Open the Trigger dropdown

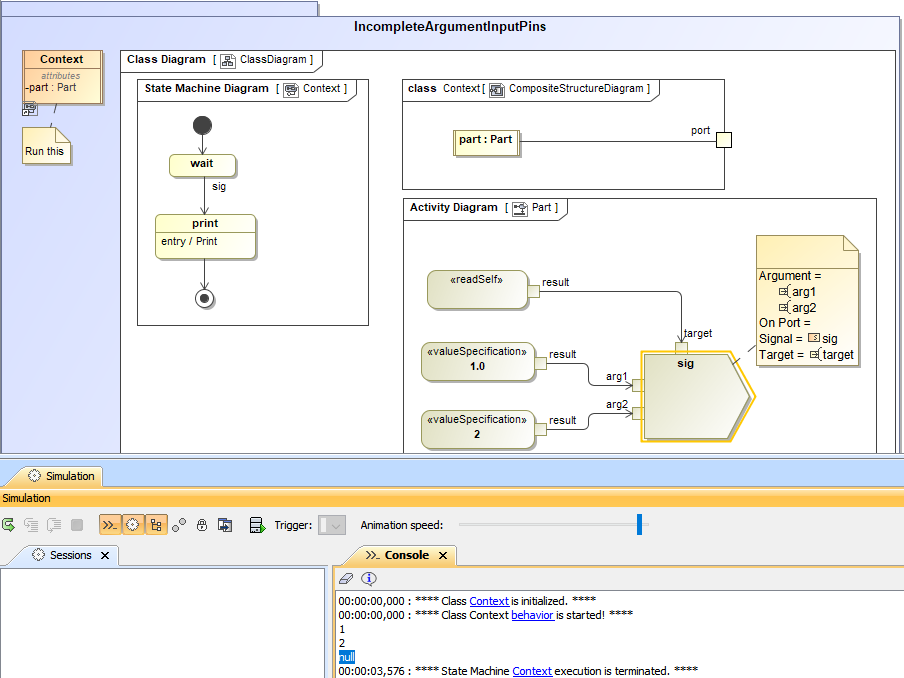click(332, 525)
